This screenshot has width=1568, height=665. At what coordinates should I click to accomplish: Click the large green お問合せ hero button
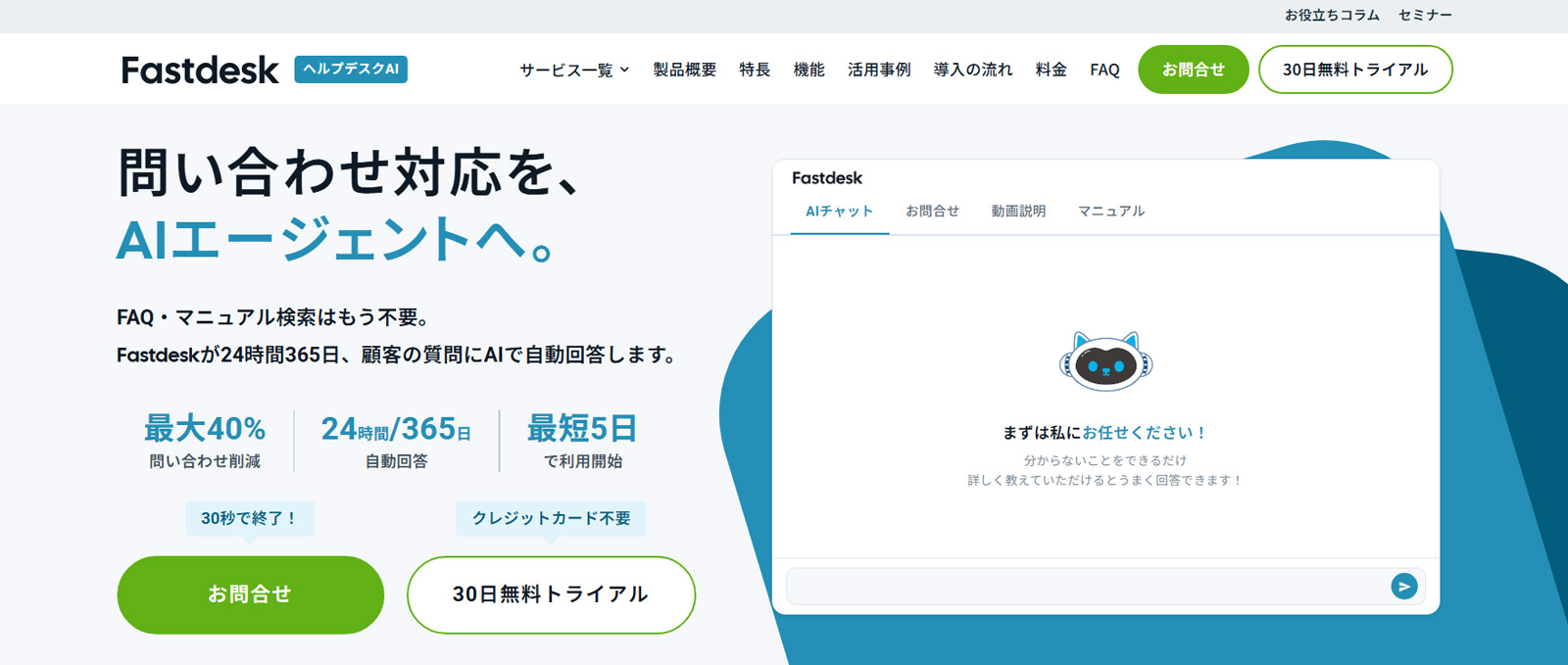250,594
